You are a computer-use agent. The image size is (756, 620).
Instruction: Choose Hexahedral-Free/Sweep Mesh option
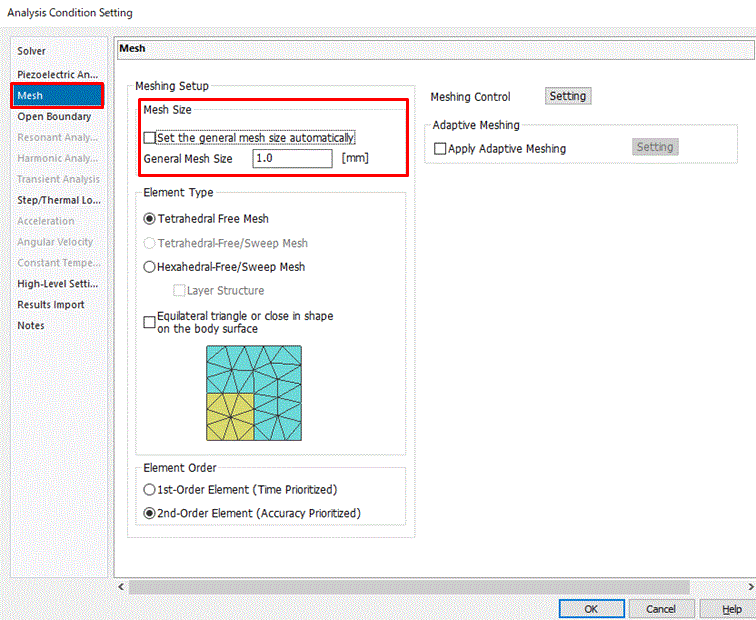pos(149,267)
